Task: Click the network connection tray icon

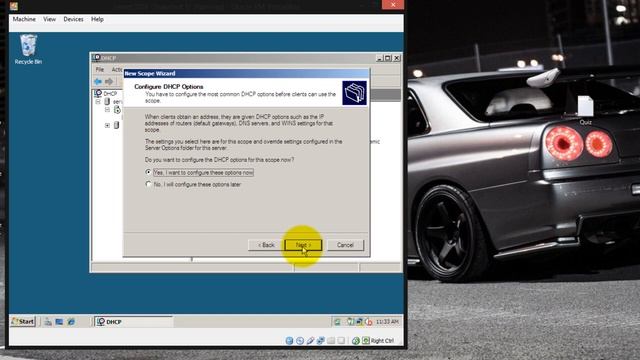Action: tap(359, 322)
